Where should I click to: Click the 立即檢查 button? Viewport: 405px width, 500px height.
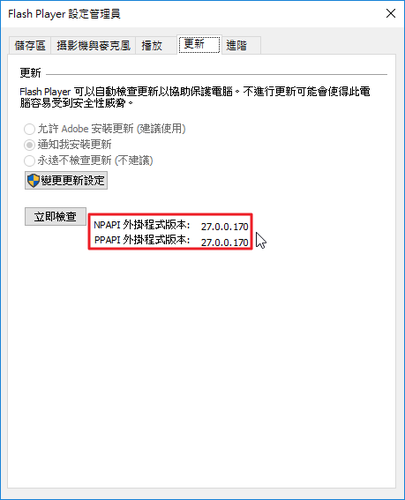pos(56,217)
